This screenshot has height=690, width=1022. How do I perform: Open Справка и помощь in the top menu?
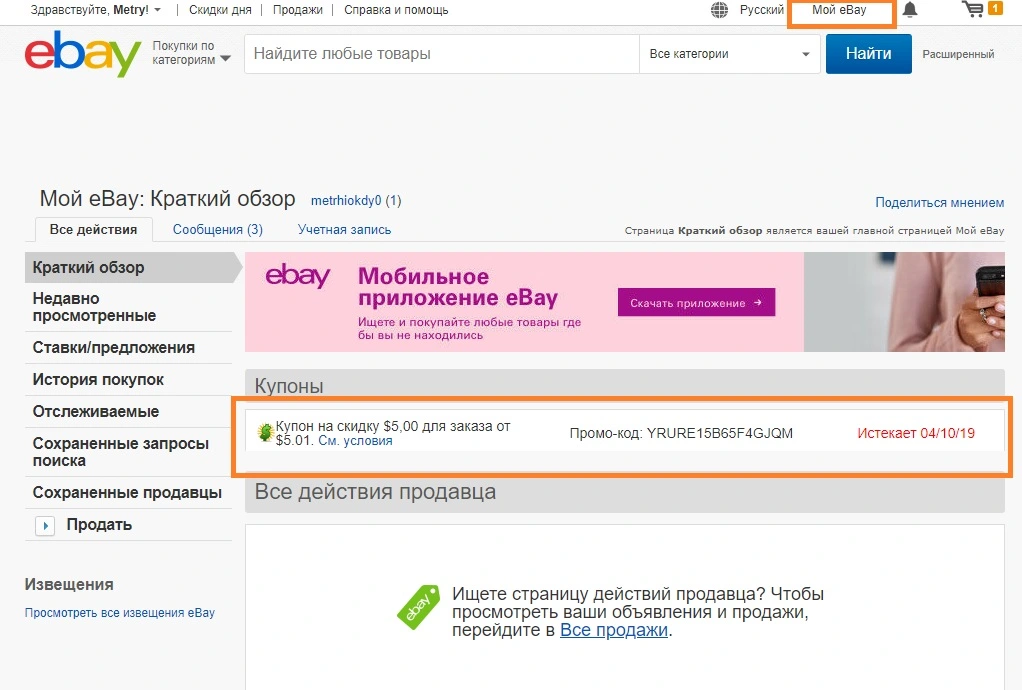coord(396,10)
